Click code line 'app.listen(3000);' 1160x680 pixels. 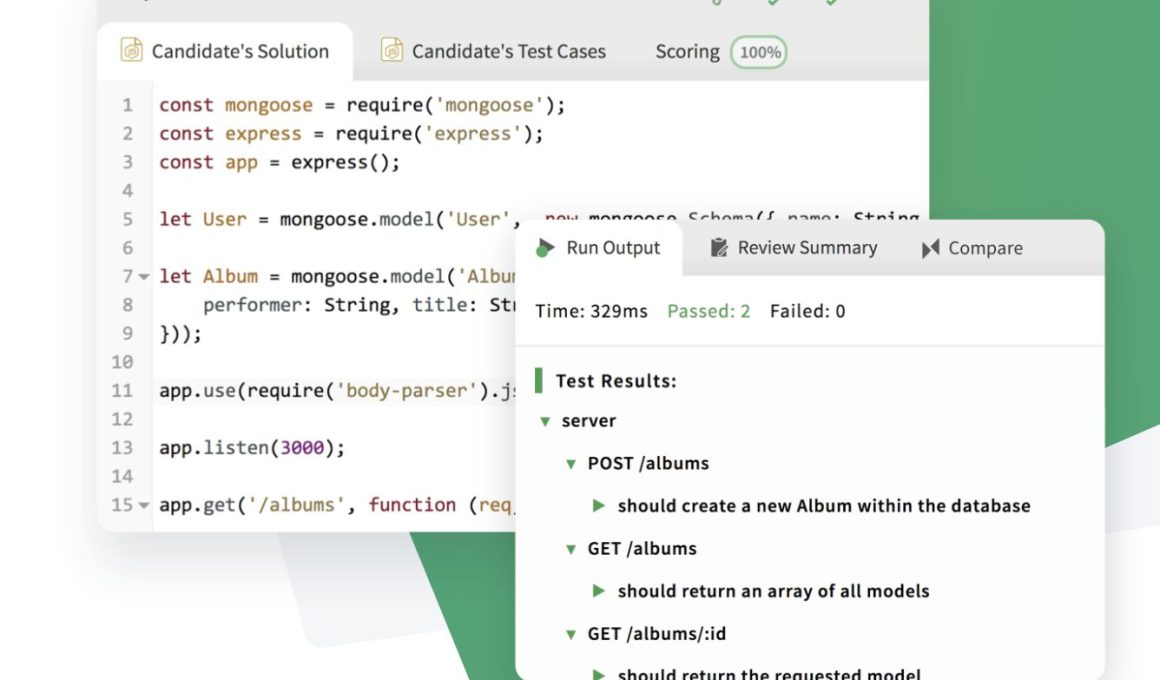(252, 448)
